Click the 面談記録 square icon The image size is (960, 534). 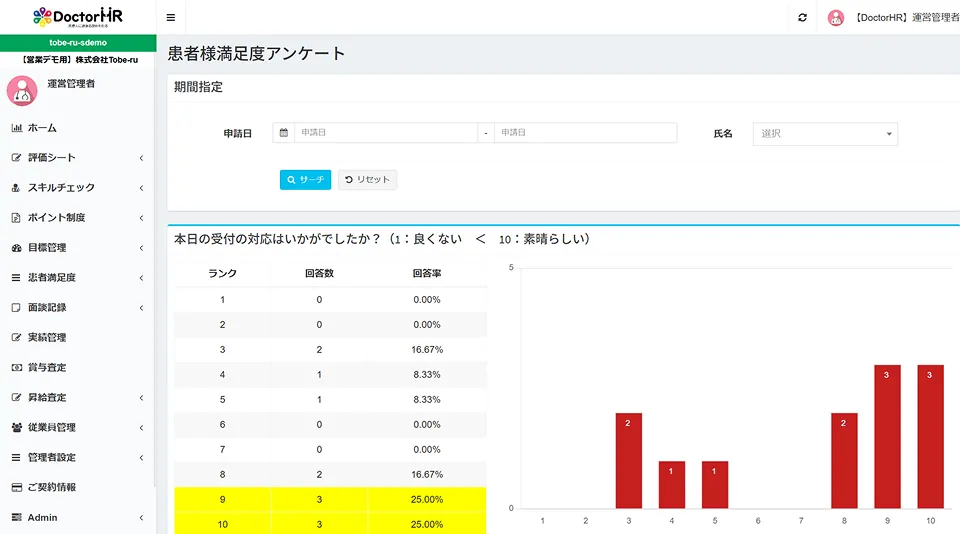click(17, 307)
